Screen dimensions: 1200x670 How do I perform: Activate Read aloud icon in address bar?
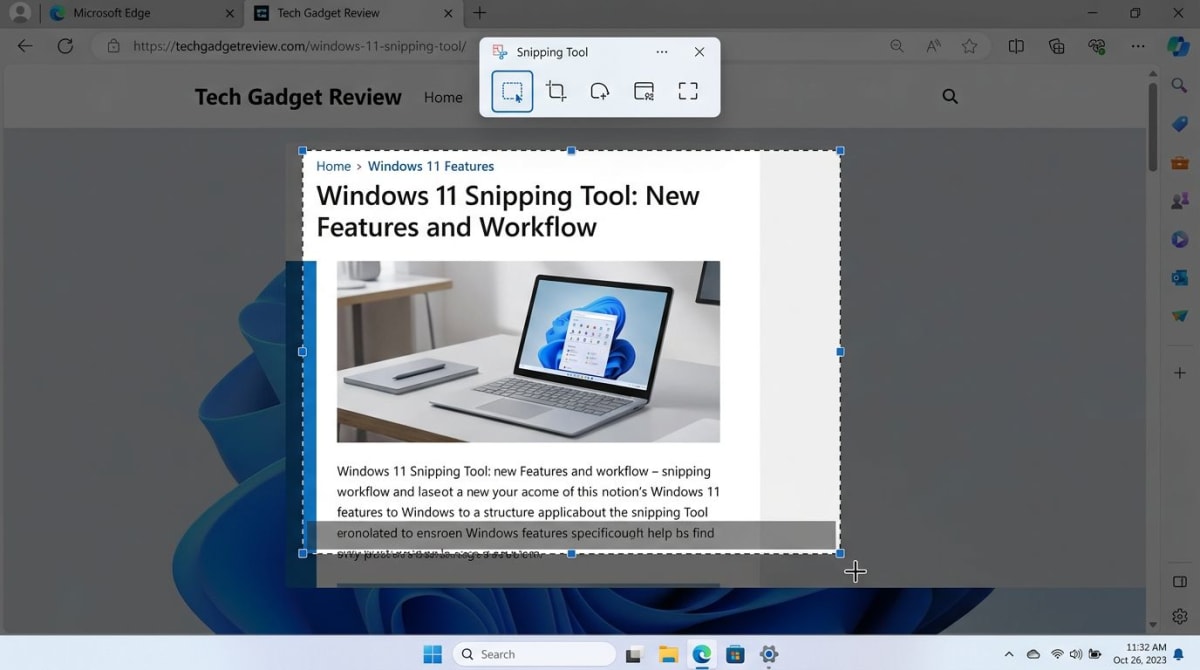pos(933,46)
